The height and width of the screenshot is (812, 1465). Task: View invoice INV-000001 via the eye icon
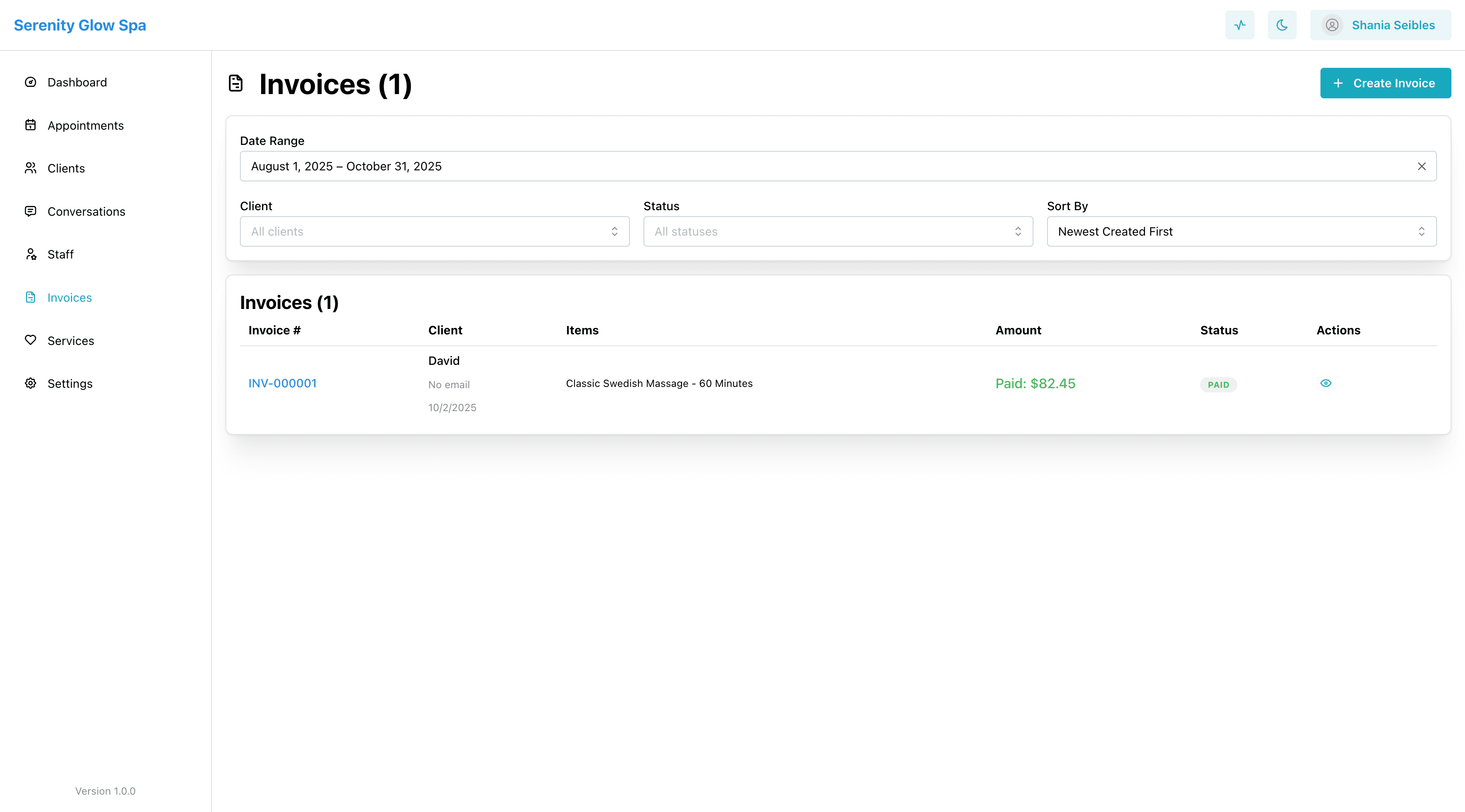click(1326, 383)
